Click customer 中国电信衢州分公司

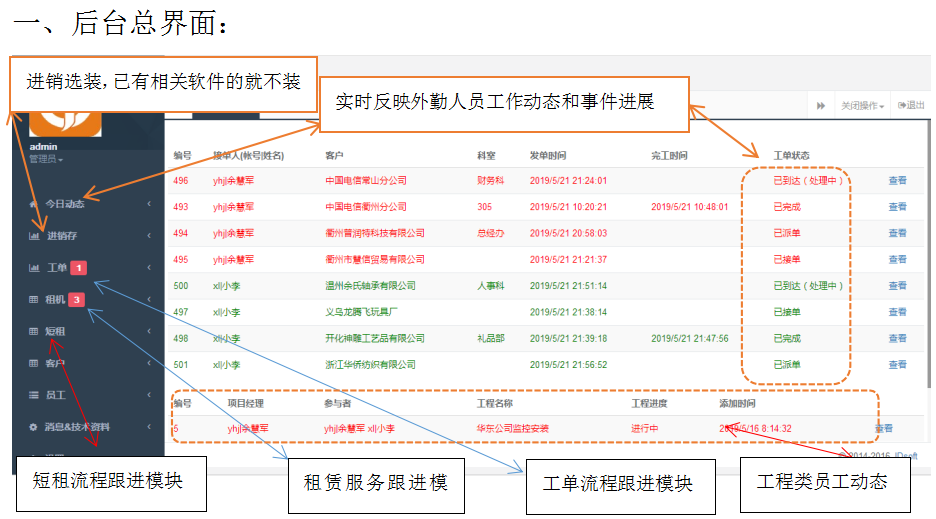click(366, 207)
